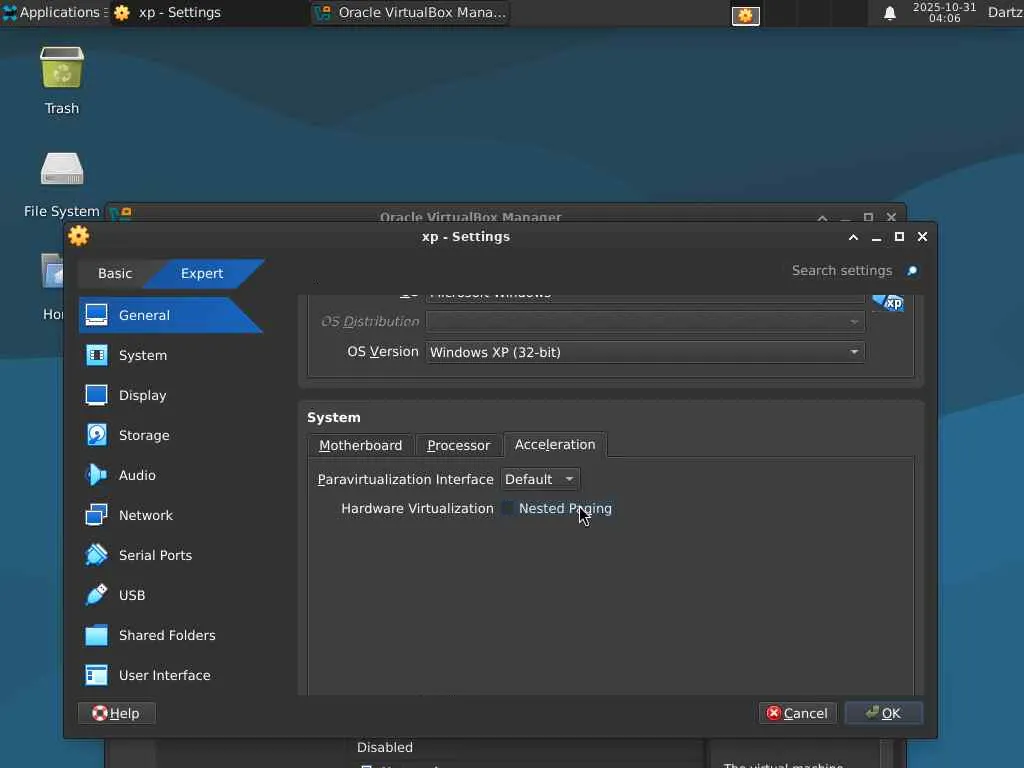Roll up the xp - Settings window
The image size is (1024, 768).
853,237
